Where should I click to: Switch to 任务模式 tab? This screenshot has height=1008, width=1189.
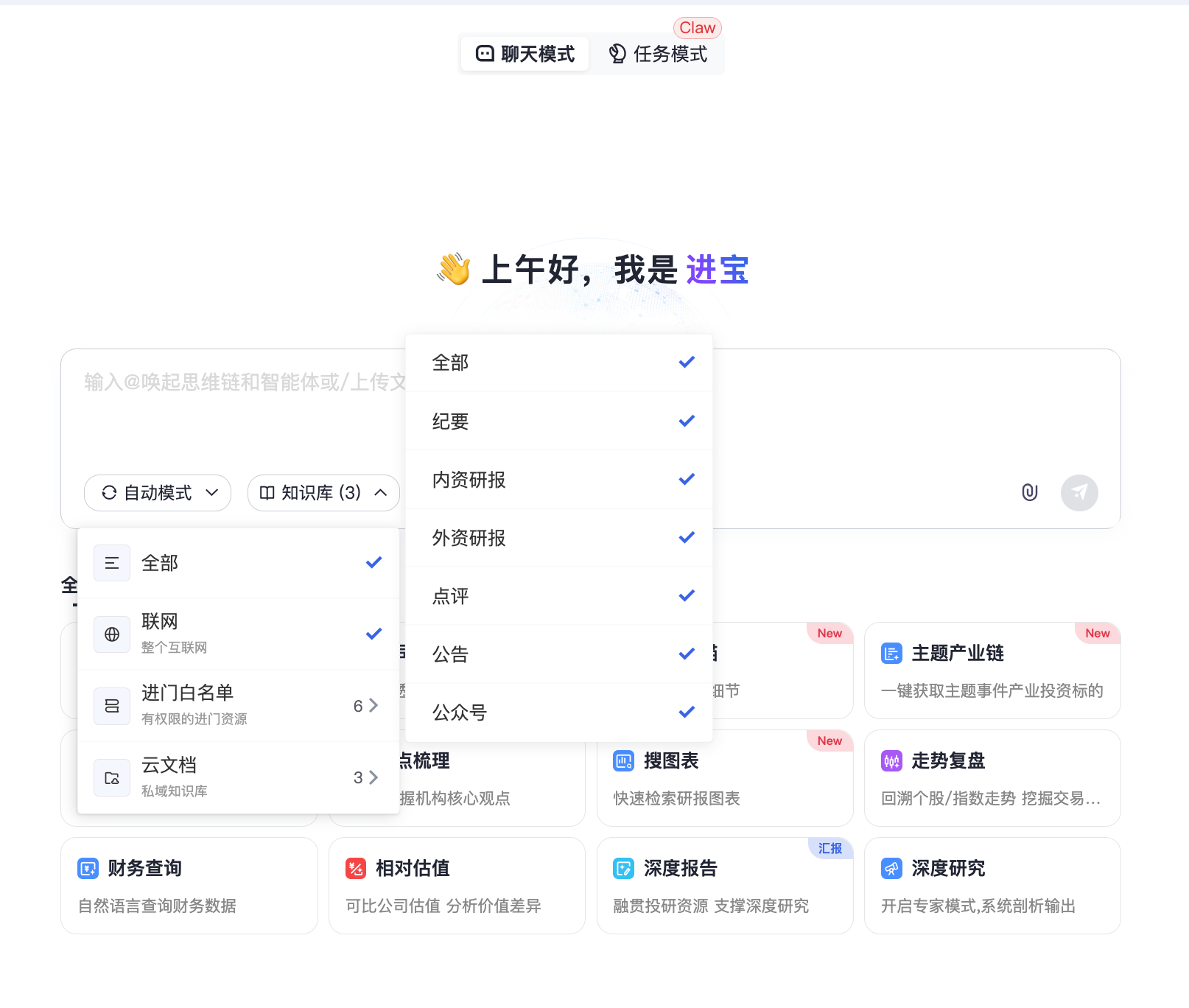[x=658, y=54]
